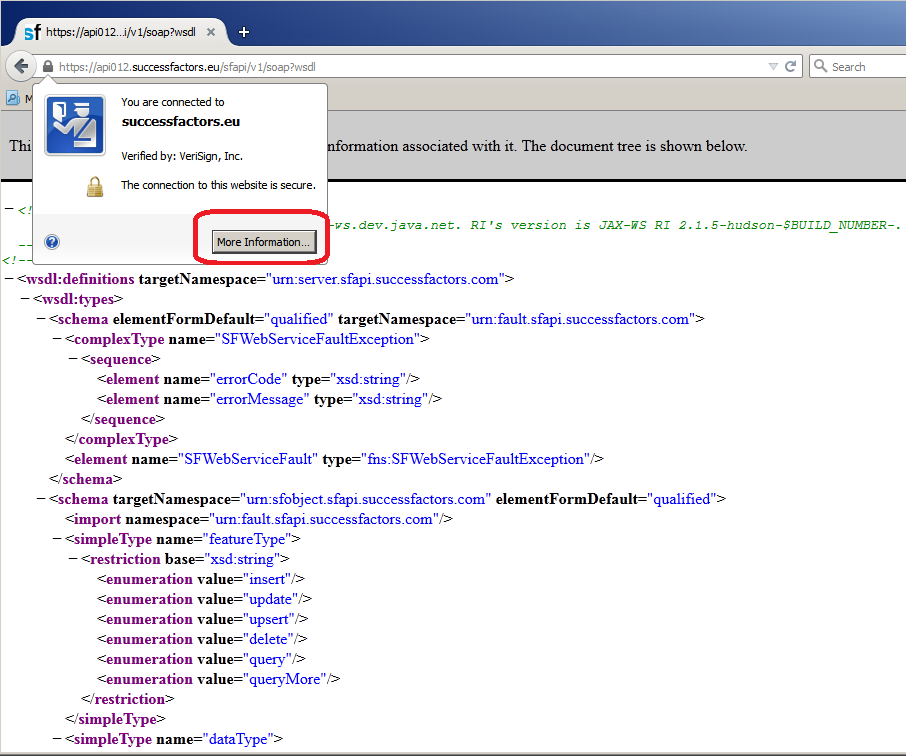The image size is (906, 756).
Task: Collapse the wsdl:types node
Action: click(x=25, y=299)
